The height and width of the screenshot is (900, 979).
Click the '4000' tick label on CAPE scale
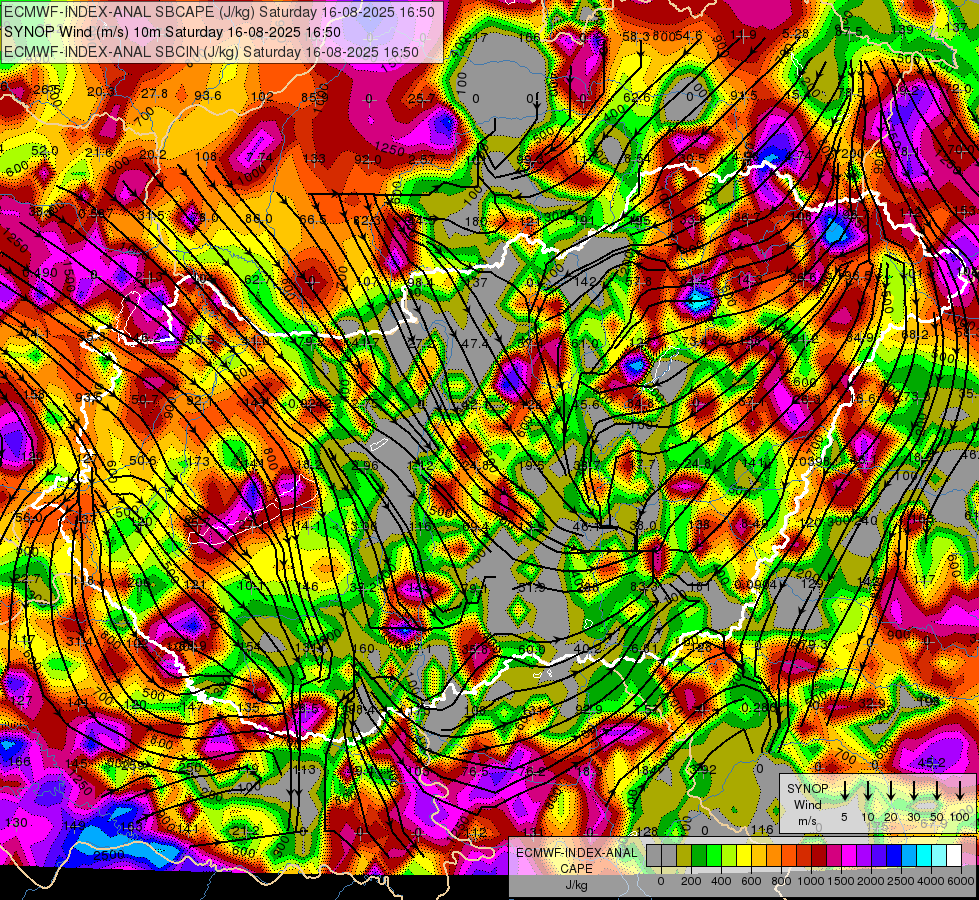click(931, 881)
